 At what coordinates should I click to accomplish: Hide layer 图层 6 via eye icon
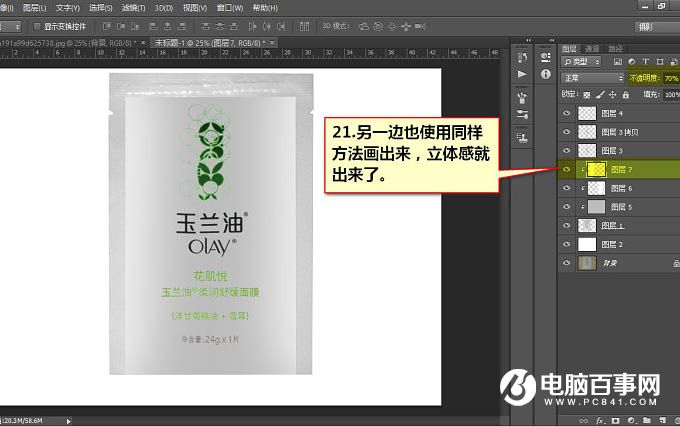click(x=566, y=188)
